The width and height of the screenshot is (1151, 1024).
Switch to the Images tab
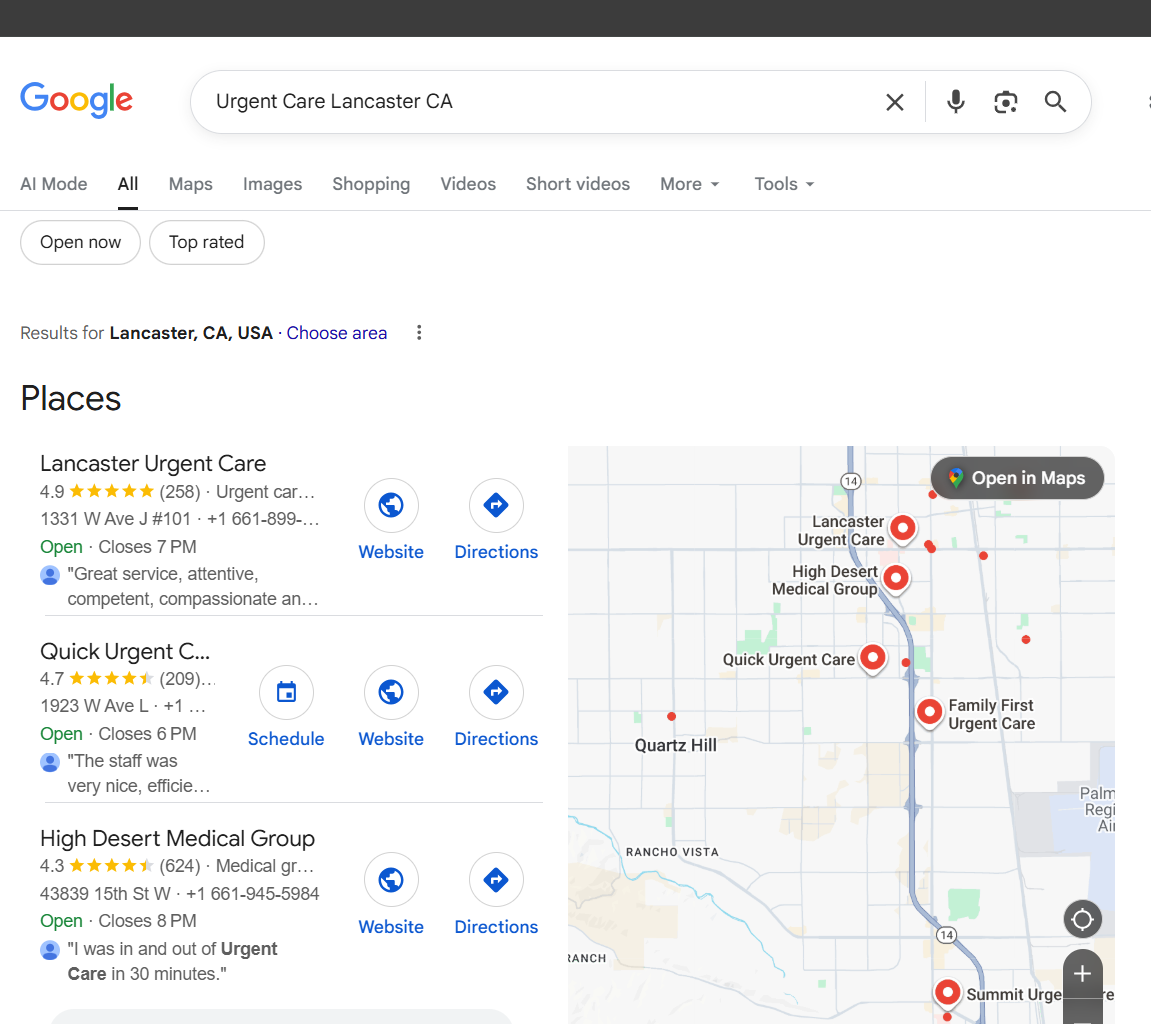click(x=272, y=184)
